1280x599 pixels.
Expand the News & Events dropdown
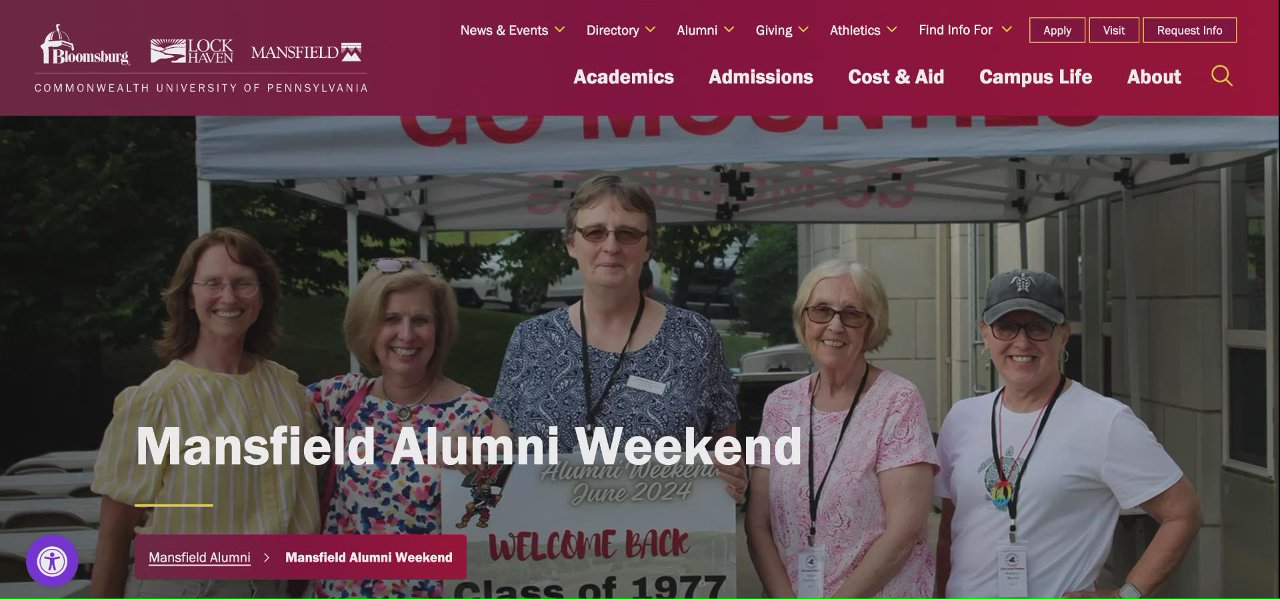[512, 30]
